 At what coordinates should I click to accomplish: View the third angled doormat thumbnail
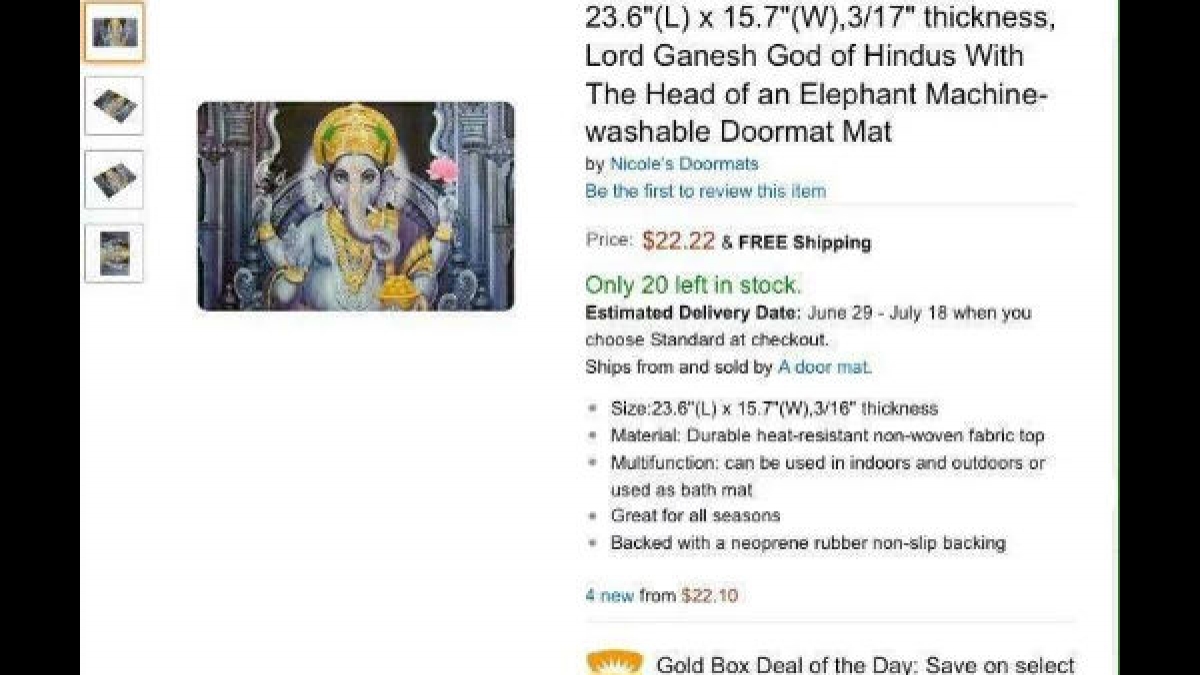(x=114, y=180)
